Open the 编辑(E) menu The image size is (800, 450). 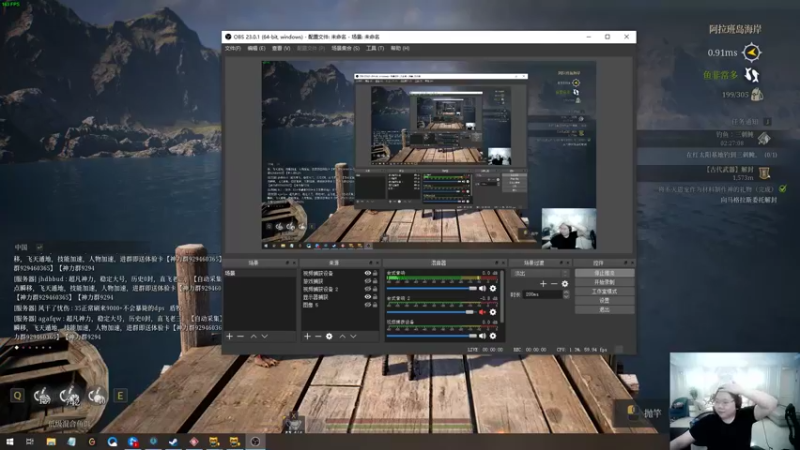coord(256,48)
